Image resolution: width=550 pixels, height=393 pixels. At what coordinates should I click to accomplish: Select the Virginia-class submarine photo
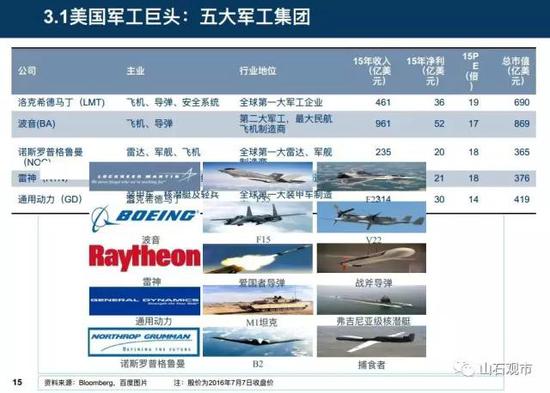(x=371, y=300)
